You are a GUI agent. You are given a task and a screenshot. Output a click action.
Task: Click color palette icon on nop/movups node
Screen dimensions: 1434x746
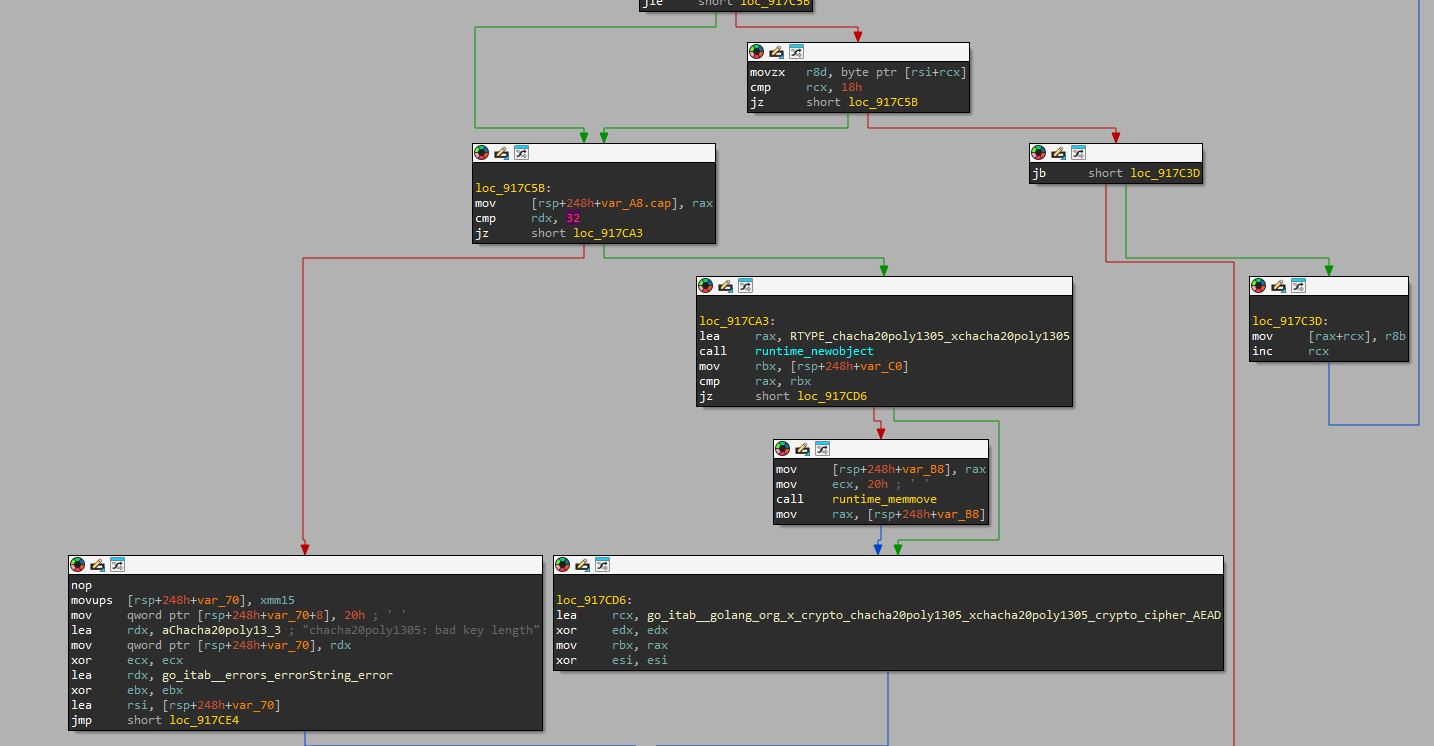point(78,565)
